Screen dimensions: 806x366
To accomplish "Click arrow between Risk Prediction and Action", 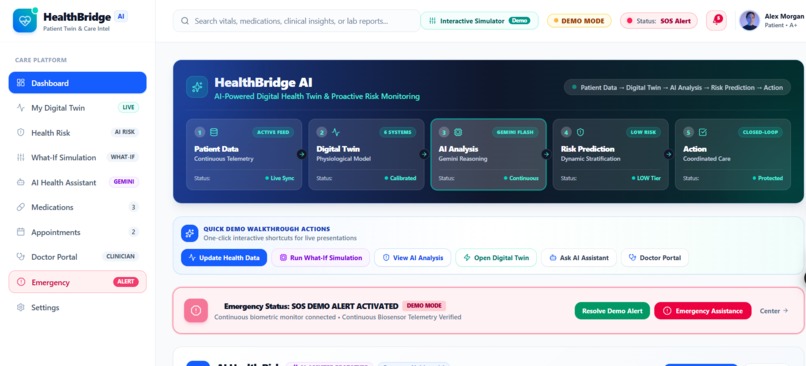I will 668,154.
